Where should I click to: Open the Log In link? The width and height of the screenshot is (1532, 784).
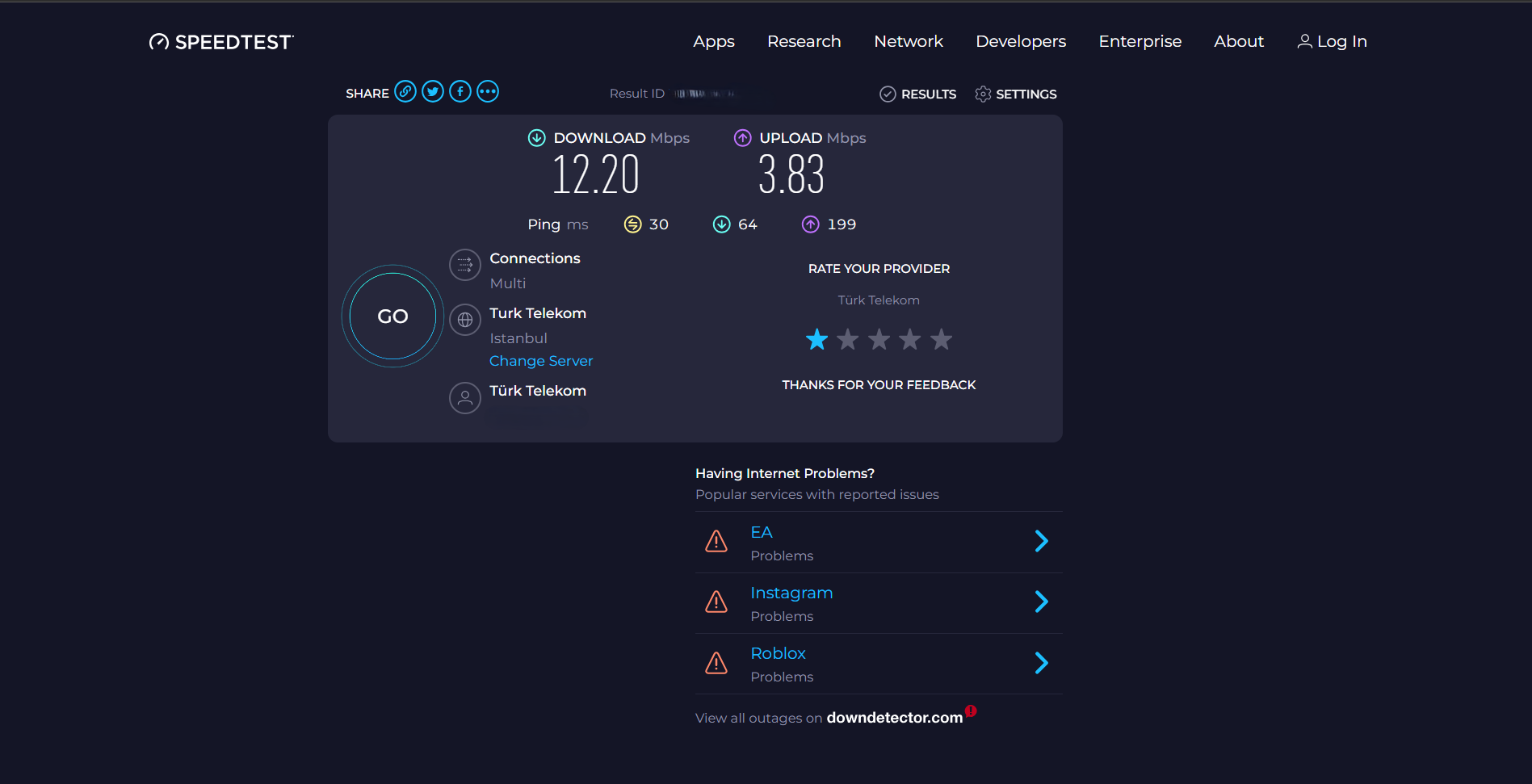[1342, 41]
